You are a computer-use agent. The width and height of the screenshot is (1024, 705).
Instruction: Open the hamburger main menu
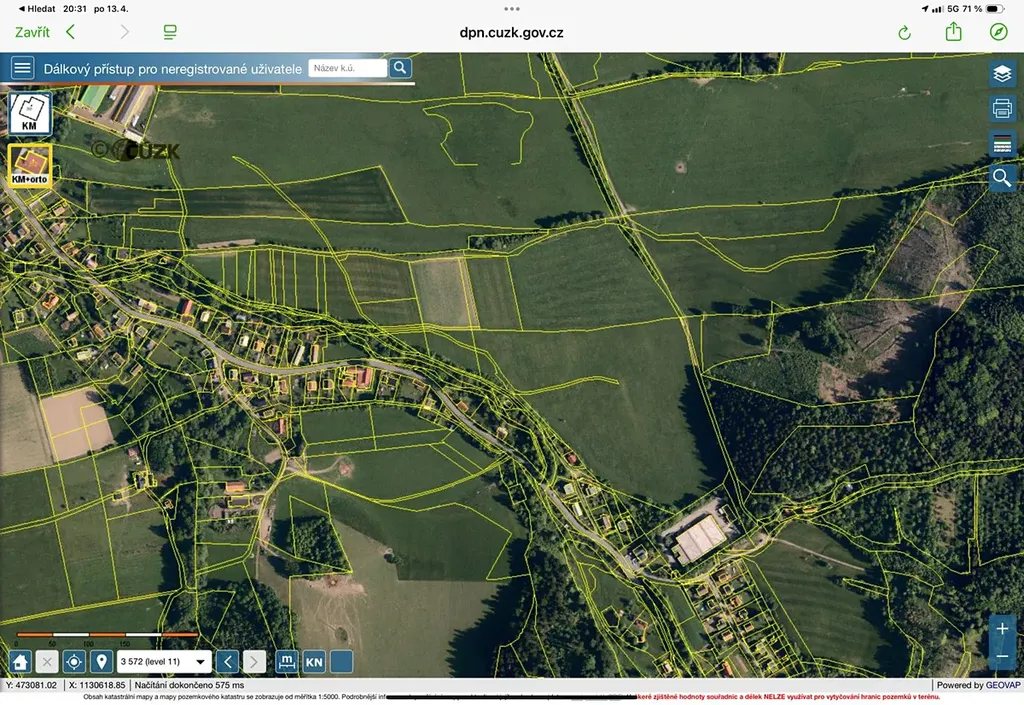point(22,68)
